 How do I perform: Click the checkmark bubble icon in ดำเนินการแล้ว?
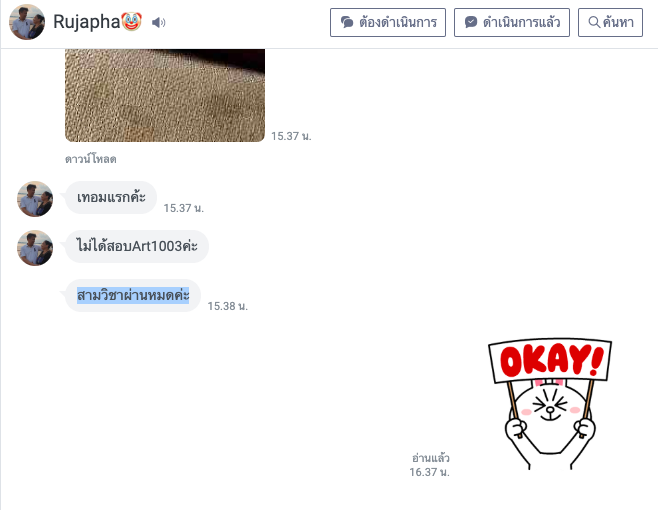pyautogui.click(x=471, y=22)
